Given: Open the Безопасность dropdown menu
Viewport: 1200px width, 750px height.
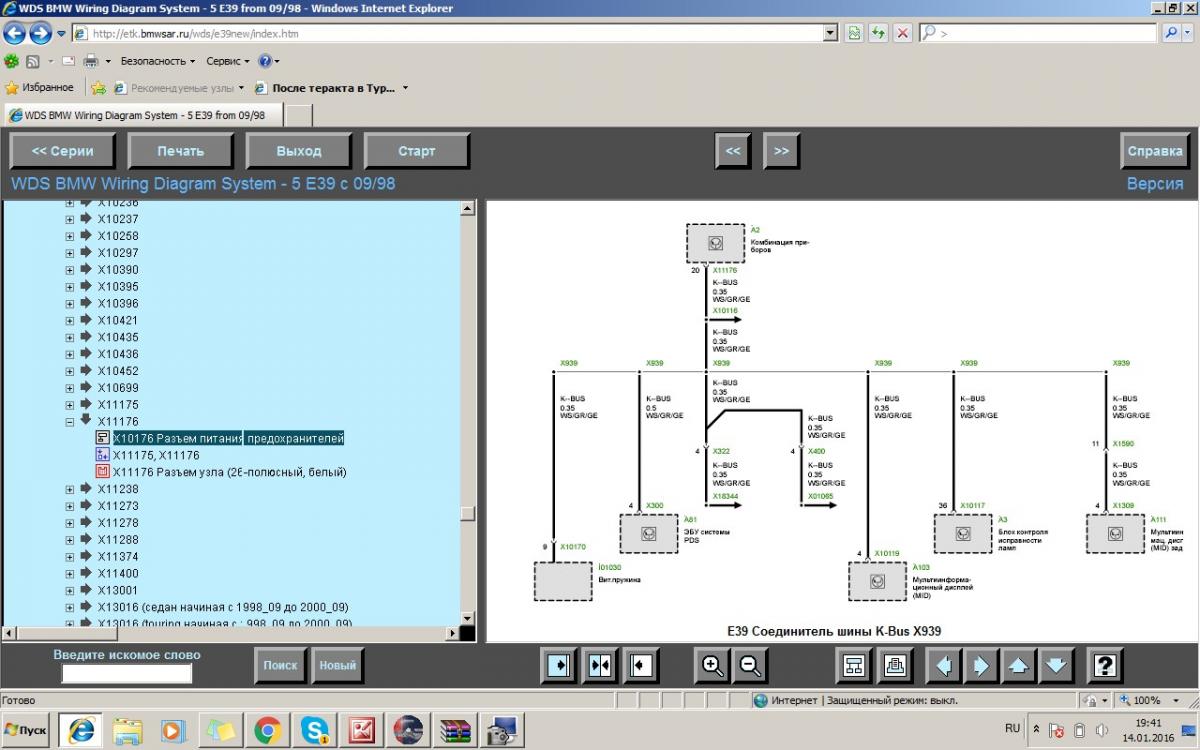Looking at the screenshot, I should pyautogui.click(x=160, y=61).
